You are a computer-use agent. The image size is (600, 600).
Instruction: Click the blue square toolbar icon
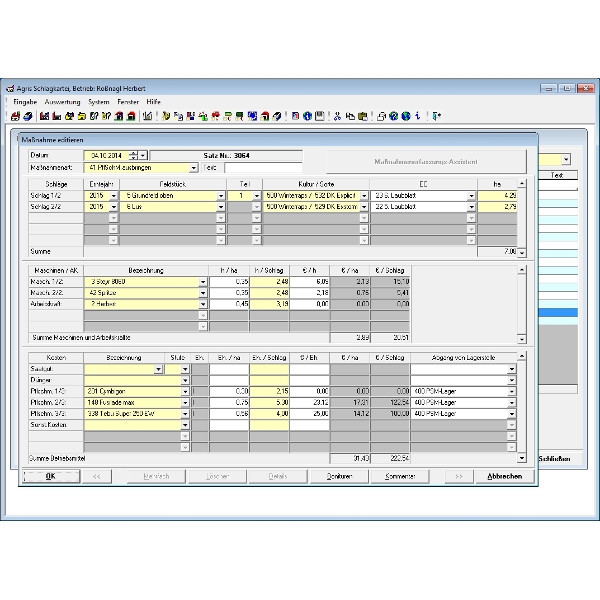point(252,116)
